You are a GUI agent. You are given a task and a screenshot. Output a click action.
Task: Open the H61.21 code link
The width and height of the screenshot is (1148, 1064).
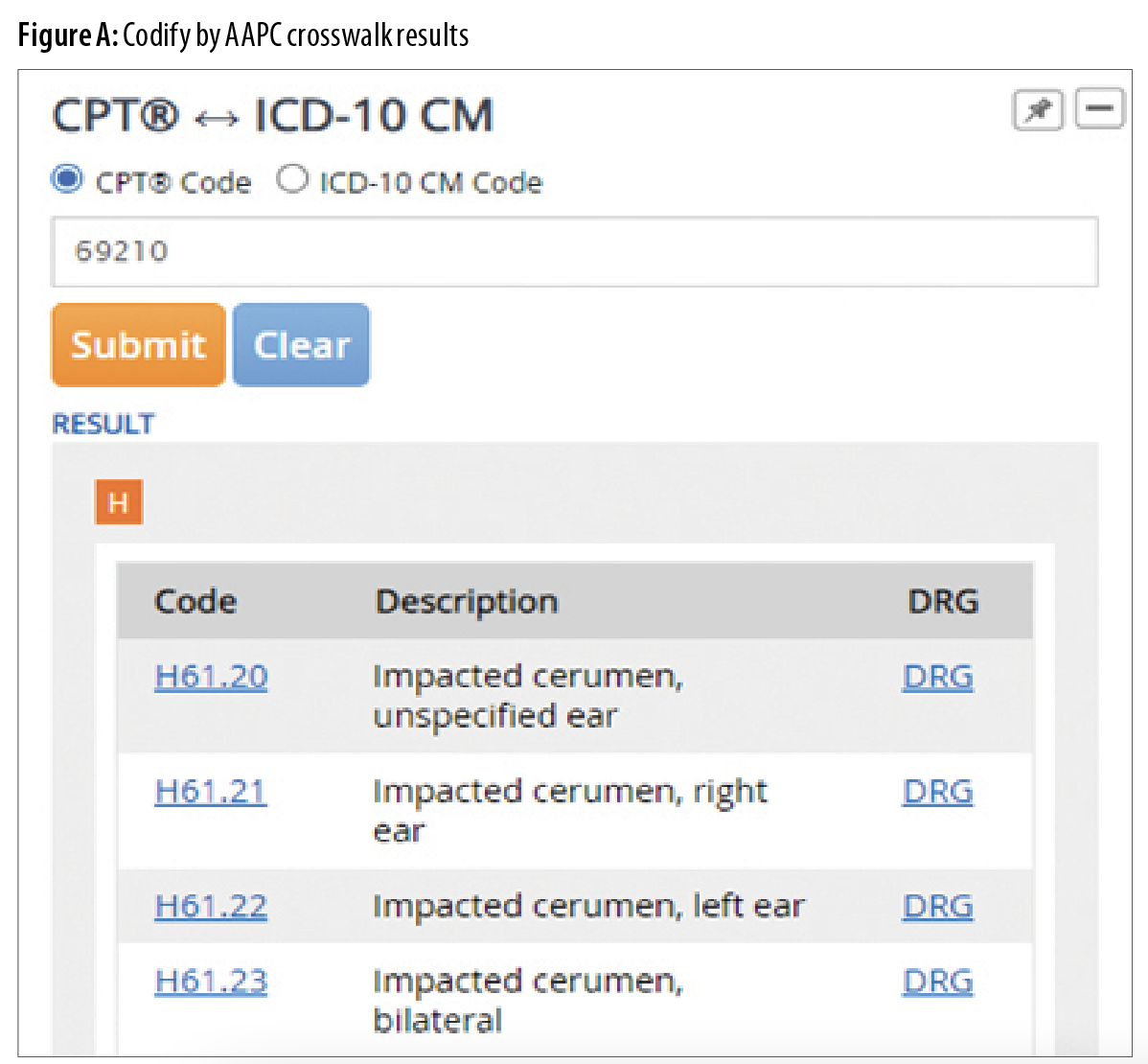[211, 792]
